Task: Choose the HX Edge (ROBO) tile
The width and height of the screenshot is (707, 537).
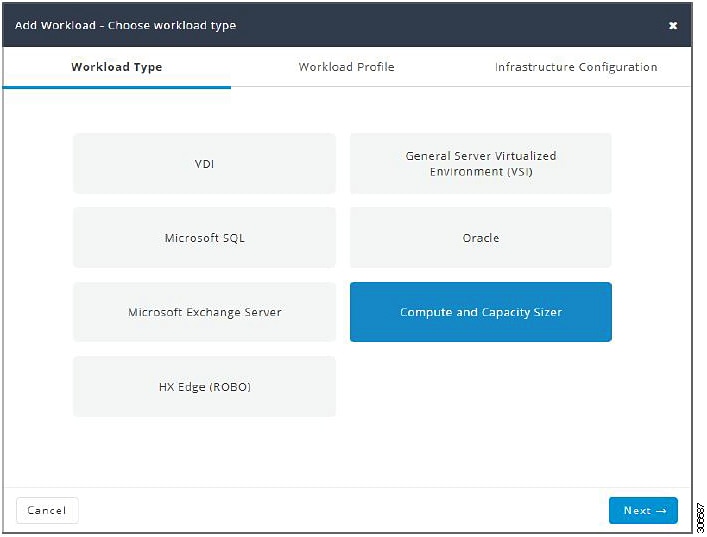Action: (204, 386)
